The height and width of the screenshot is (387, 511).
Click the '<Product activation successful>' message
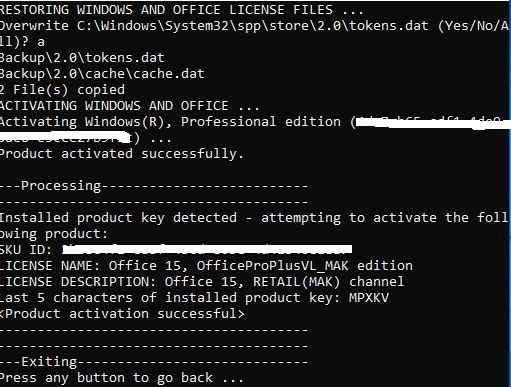point(122,314)
